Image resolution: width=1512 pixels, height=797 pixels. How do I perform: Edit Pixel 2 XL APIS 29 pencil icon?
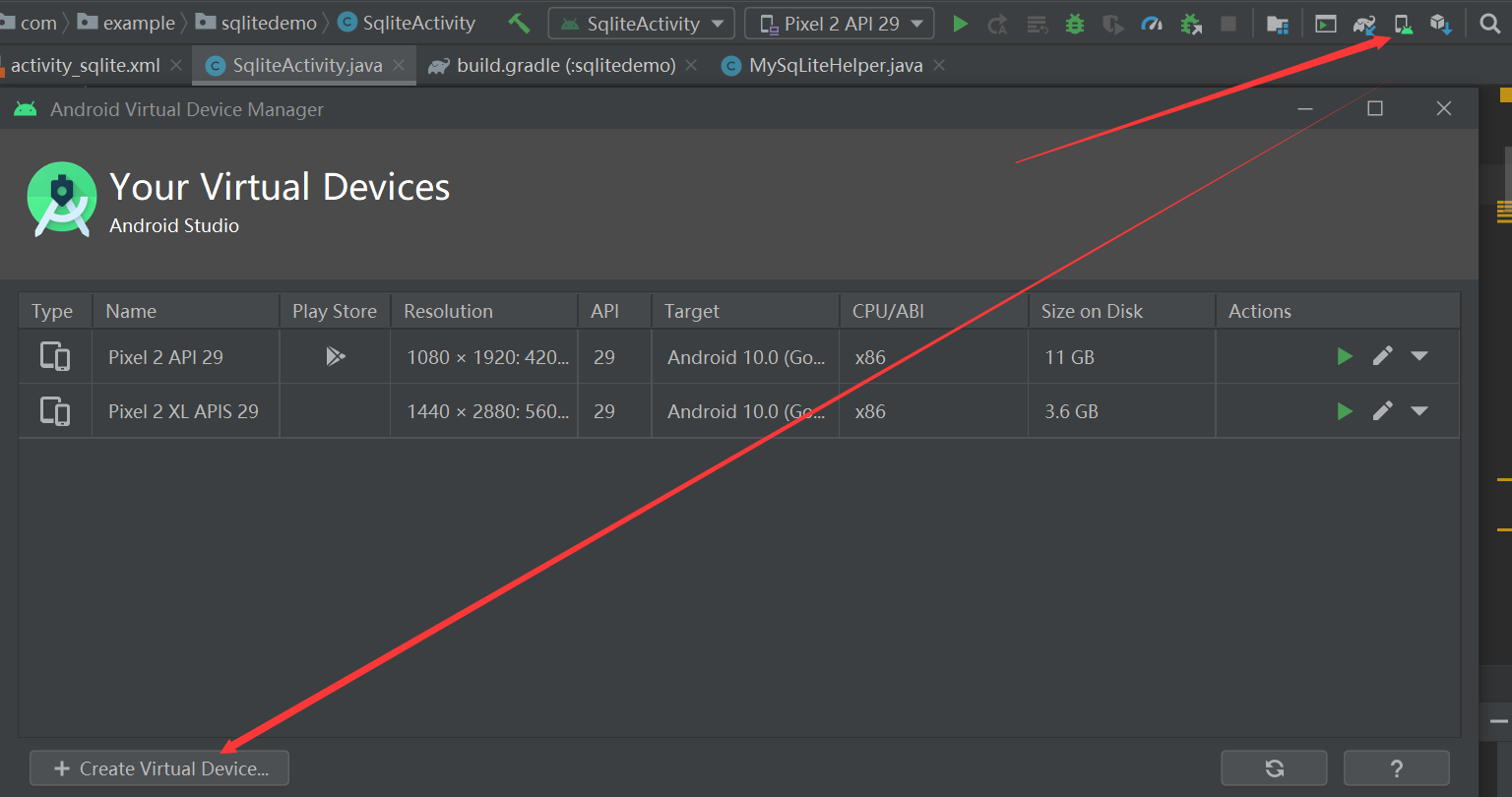(1383, 410)
